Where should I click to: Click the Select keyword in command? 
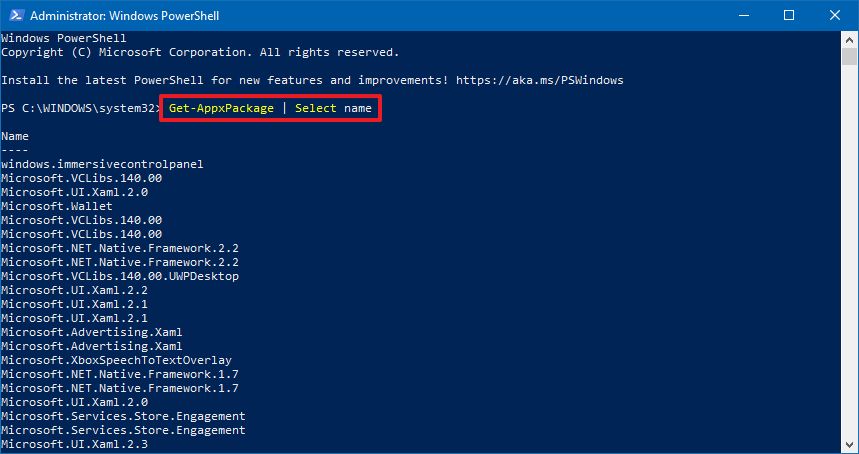[316, 108]
